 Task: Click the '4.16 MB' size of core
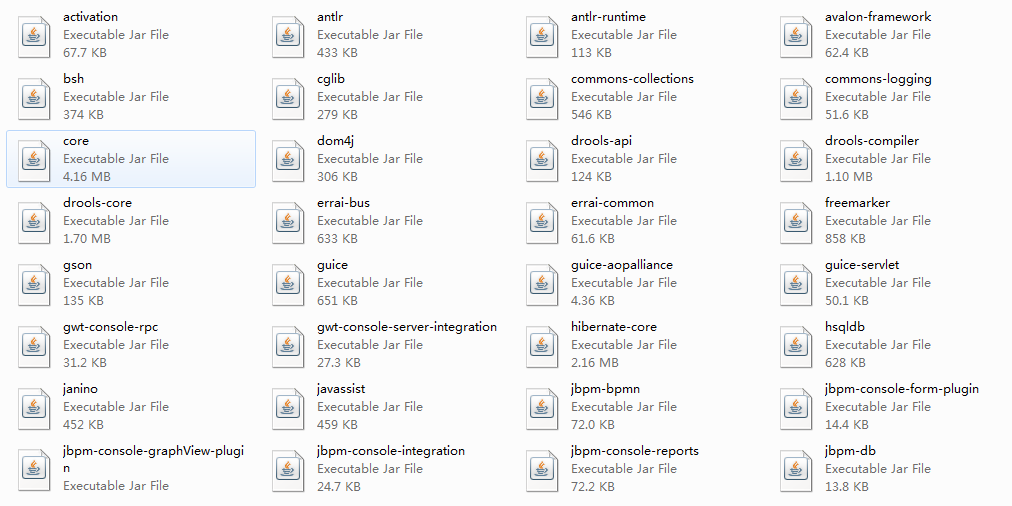86,176
